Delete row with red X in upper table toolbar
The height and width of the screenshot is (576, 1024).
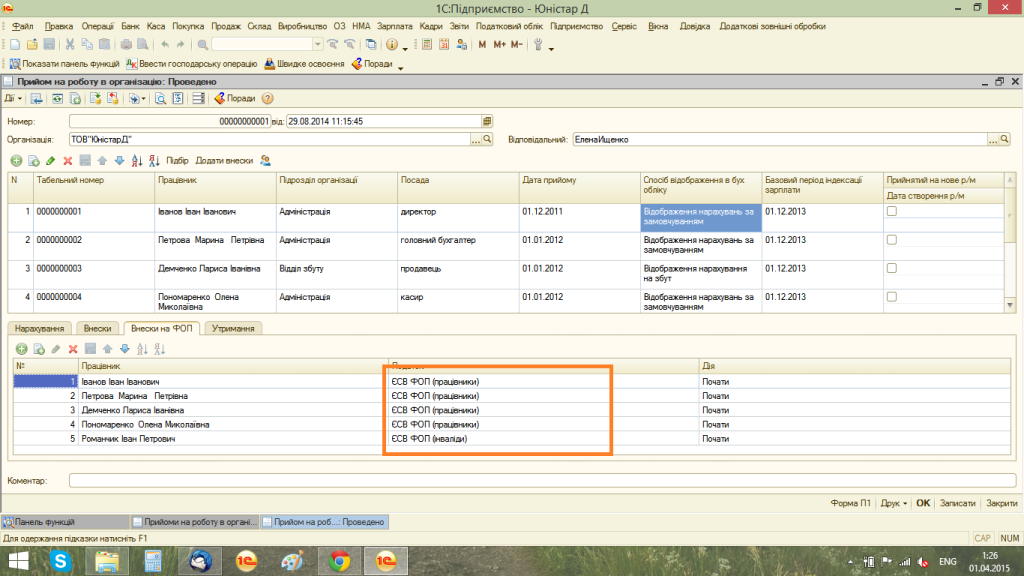point(68,161)
